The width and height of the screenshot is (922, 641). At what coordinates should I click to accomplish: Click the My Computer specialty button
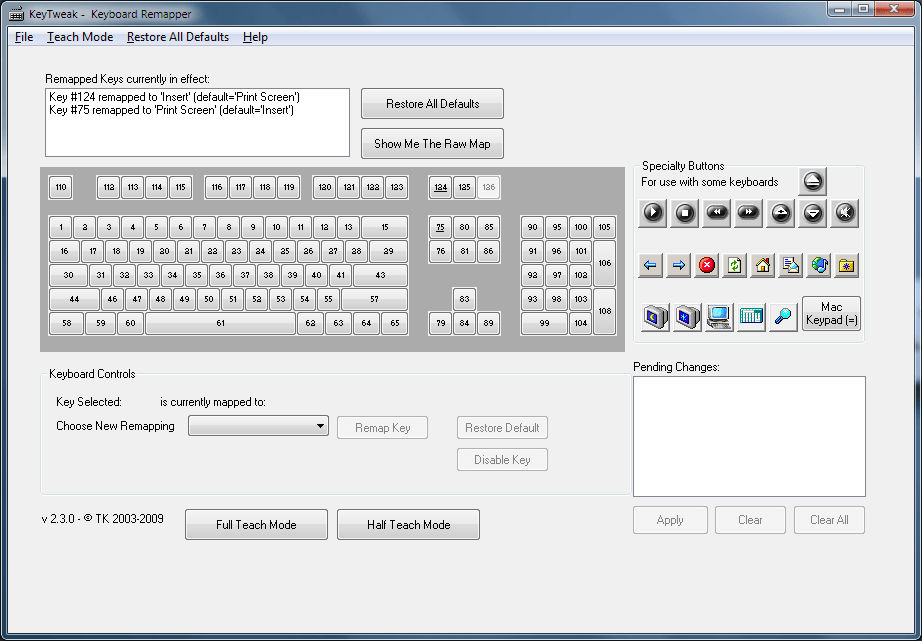pos(719,317)
